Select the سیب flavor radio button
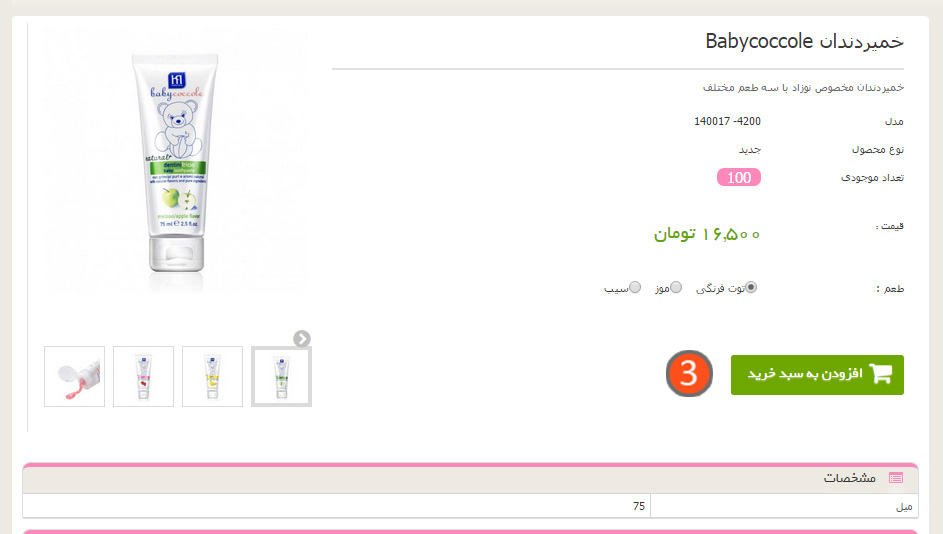 click(x=635, y=287)
